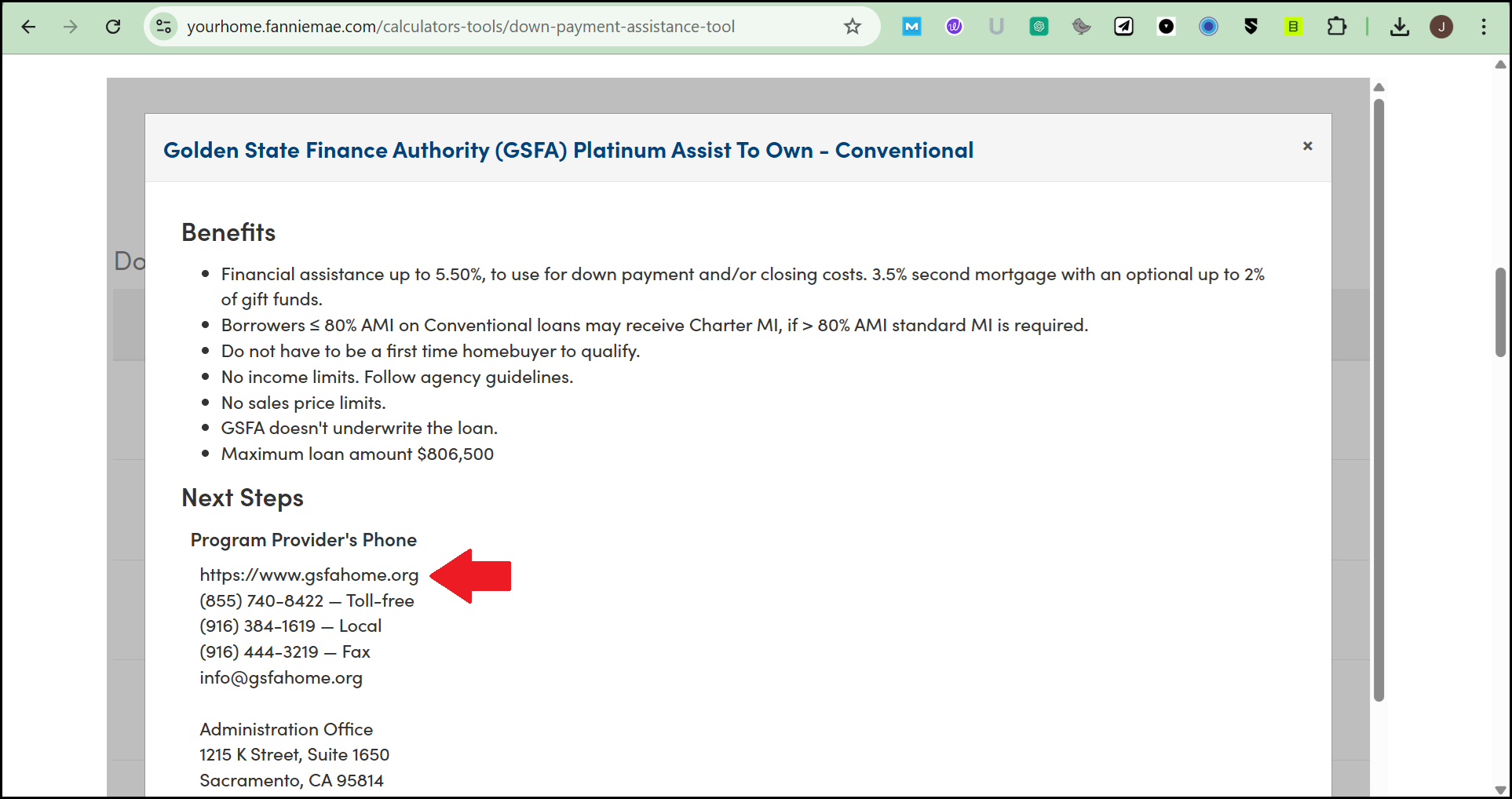1512x799 pixels.
Task: Go back to the previous page
Action: [x=28, y=27]
